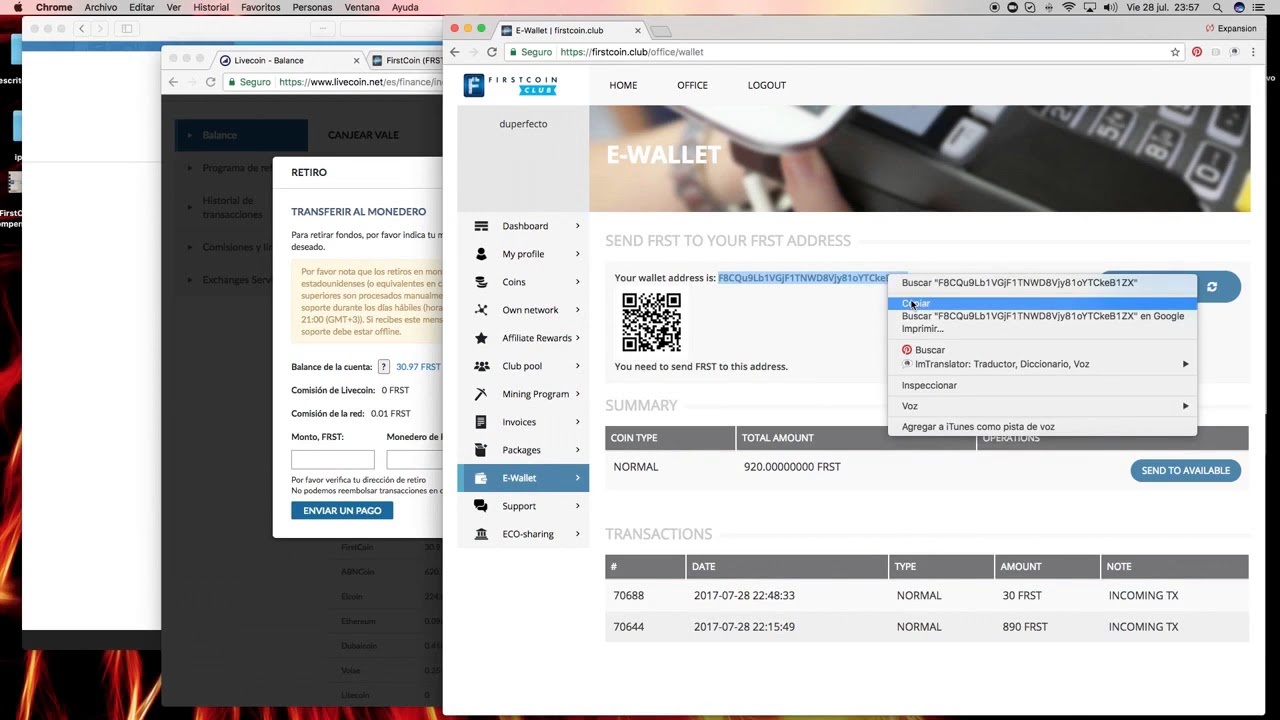Bookmark this page with the star icon
1280x720 pixels.
point(1175,52)
